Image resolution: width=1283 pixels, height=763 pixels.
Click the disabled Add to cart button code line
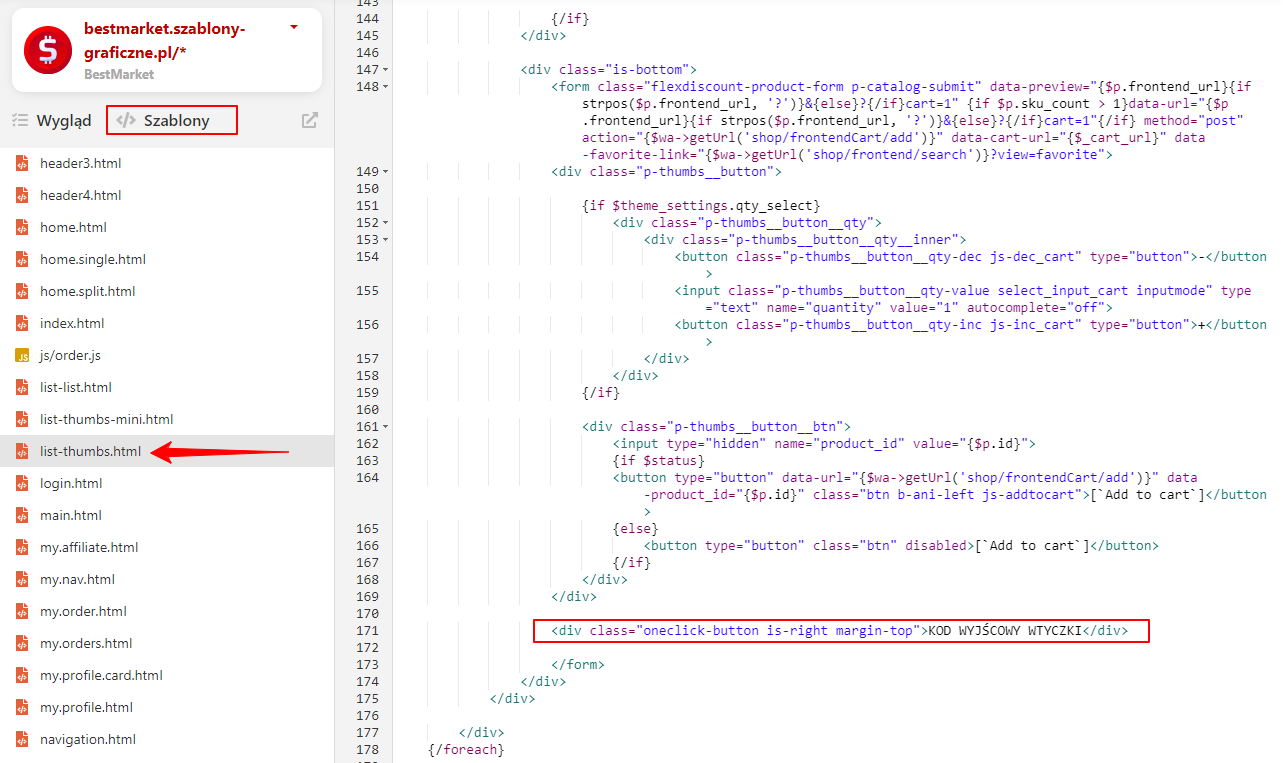pyautogui.click(x=901, y=546)
